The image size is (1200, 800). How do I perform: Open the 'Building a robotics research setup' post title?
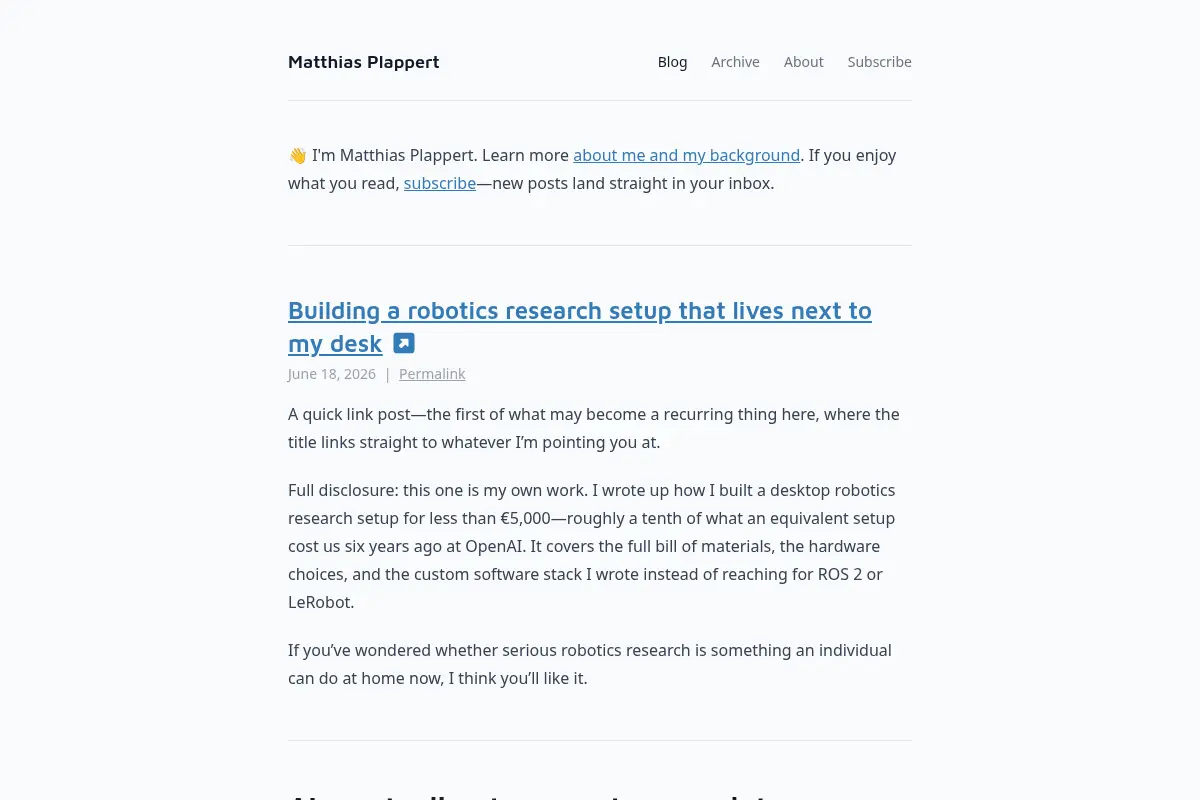point(580,327)
